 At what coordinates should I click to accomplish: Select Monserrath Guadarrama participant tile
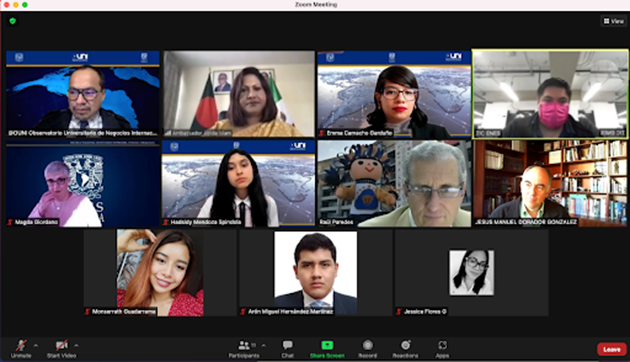coord(160,273)
